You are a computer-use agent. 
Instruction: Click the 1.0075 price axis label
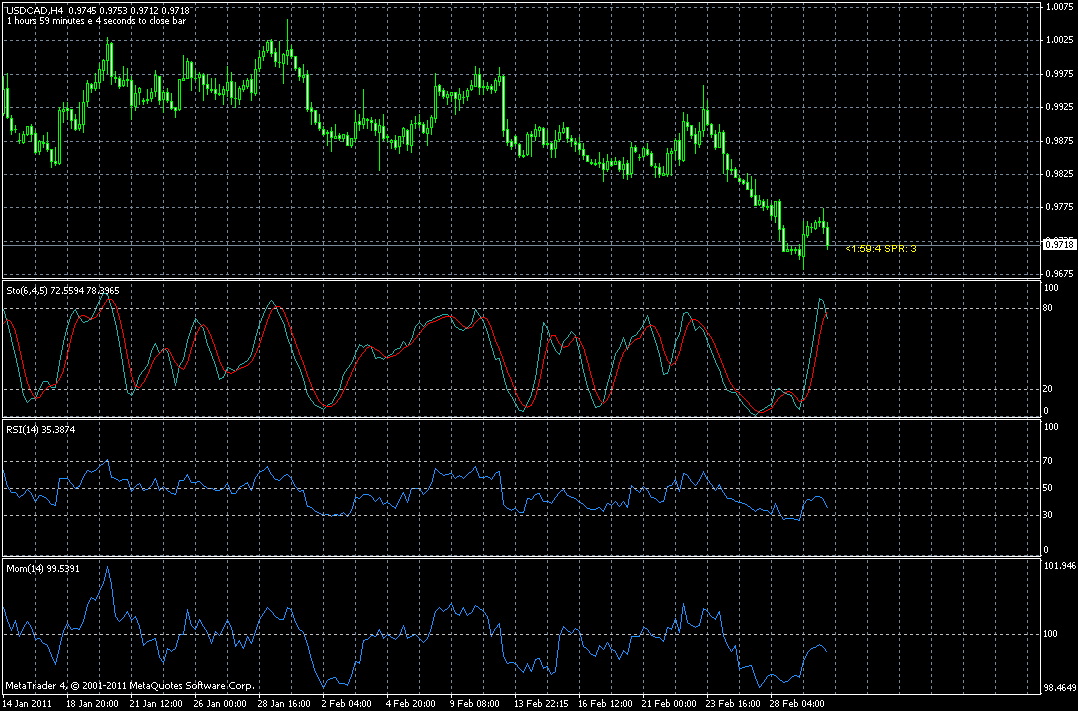(1060, 7)
